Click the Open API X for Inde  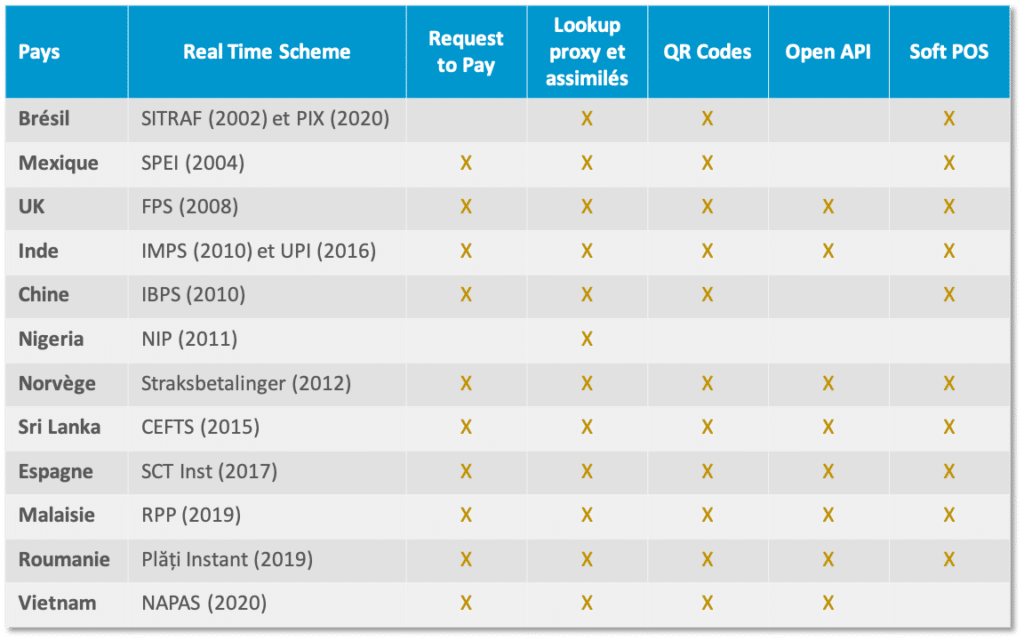(828, 251)
